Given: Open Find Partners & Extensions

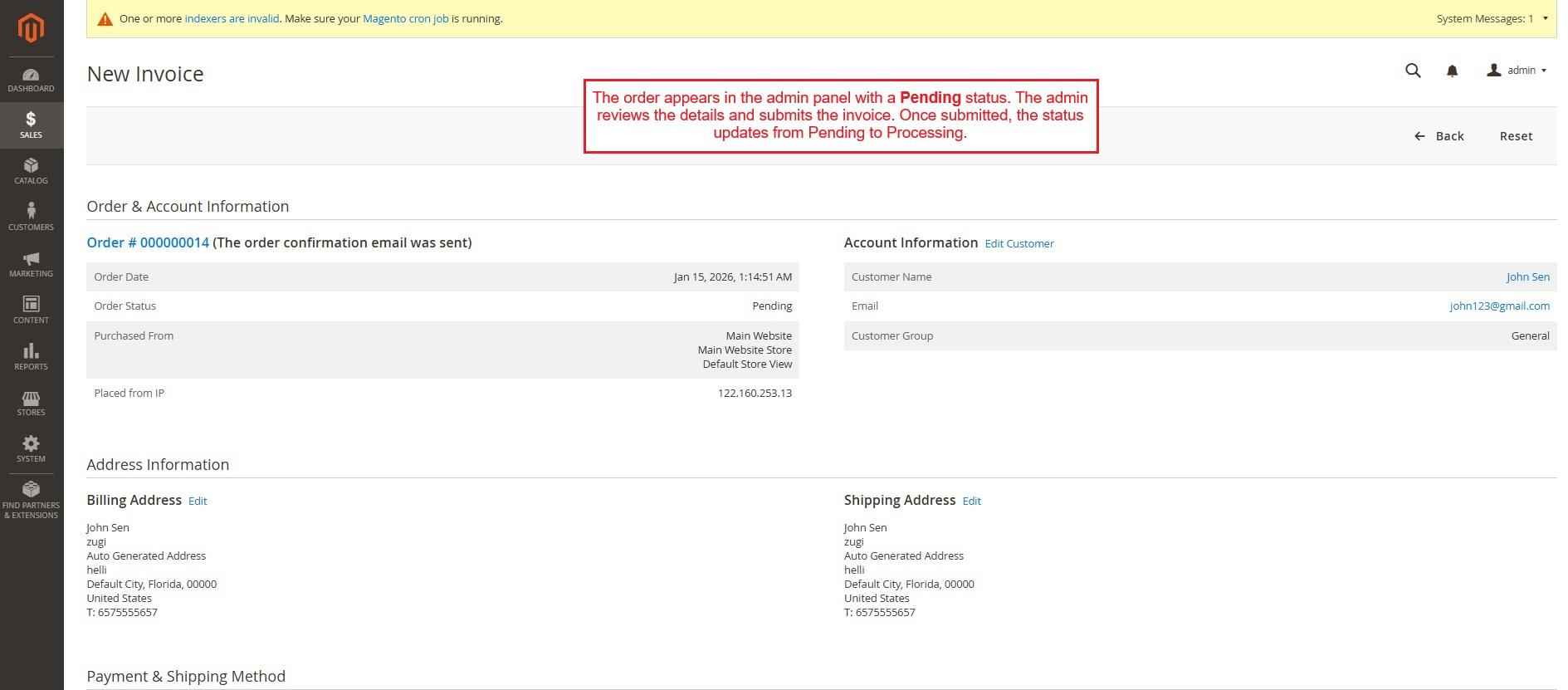Looking at the screenshot, I should point(31,500).
